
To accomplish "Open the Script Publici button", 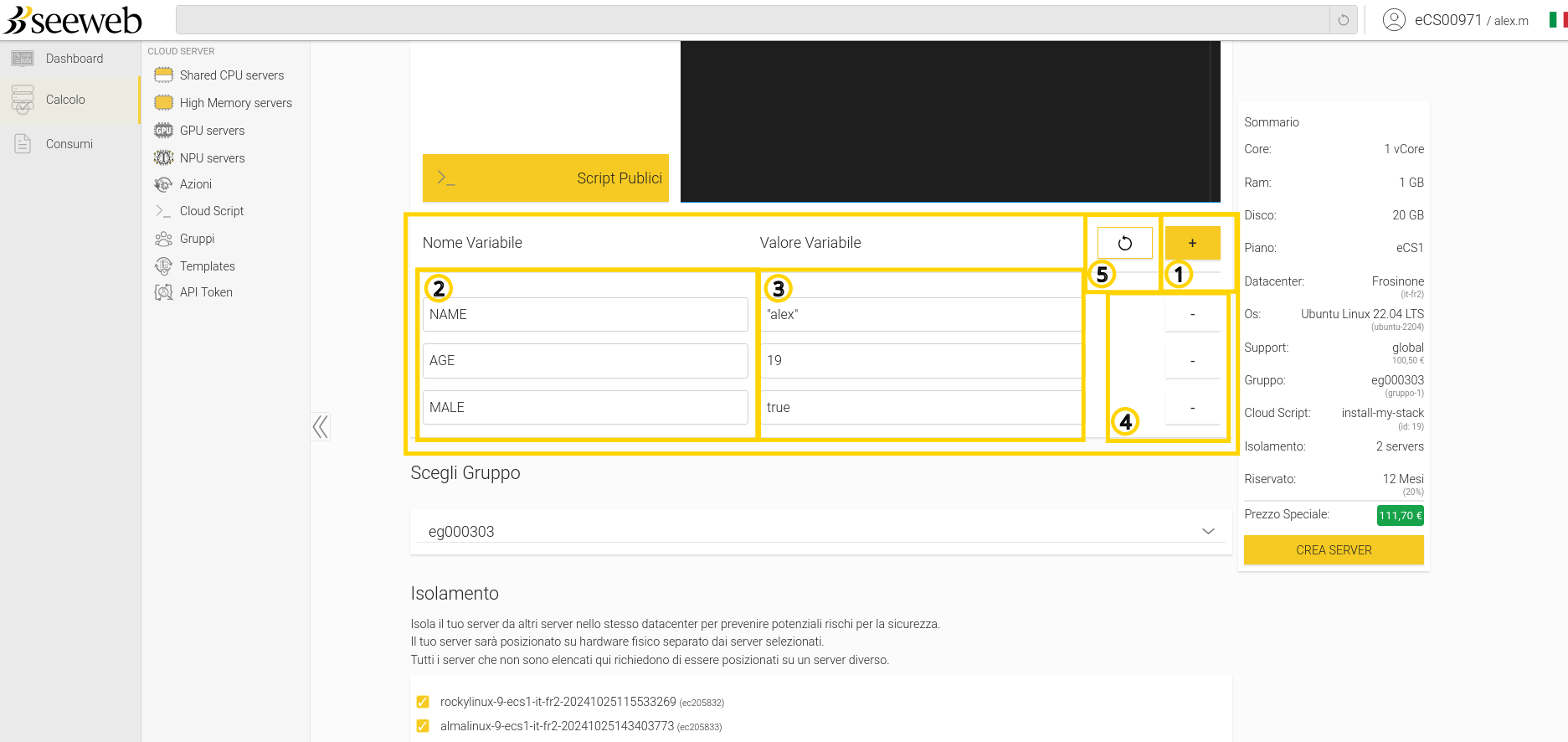I will (x=546, y=178).
